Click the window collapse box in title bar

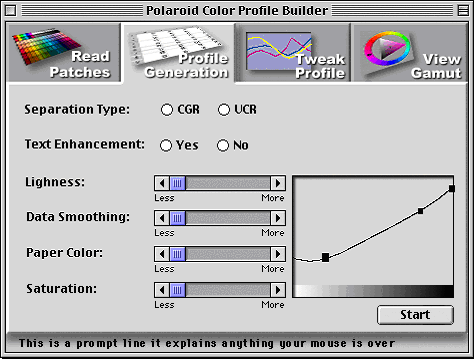(463, 11)
